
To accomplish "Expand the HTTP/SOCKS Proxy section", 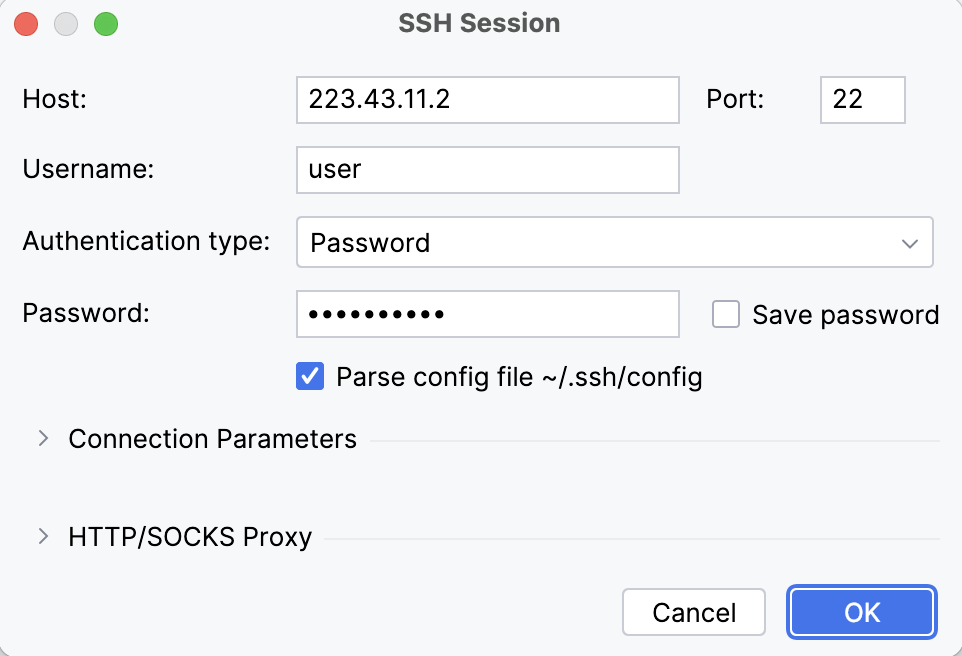I will click(x=187, y=536).
